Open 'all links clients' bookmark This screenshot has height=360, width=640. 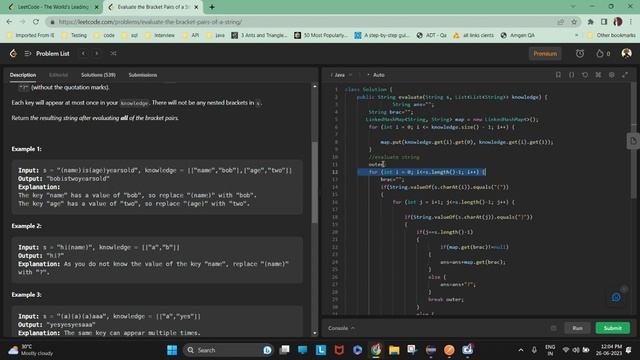click(473, 36)
